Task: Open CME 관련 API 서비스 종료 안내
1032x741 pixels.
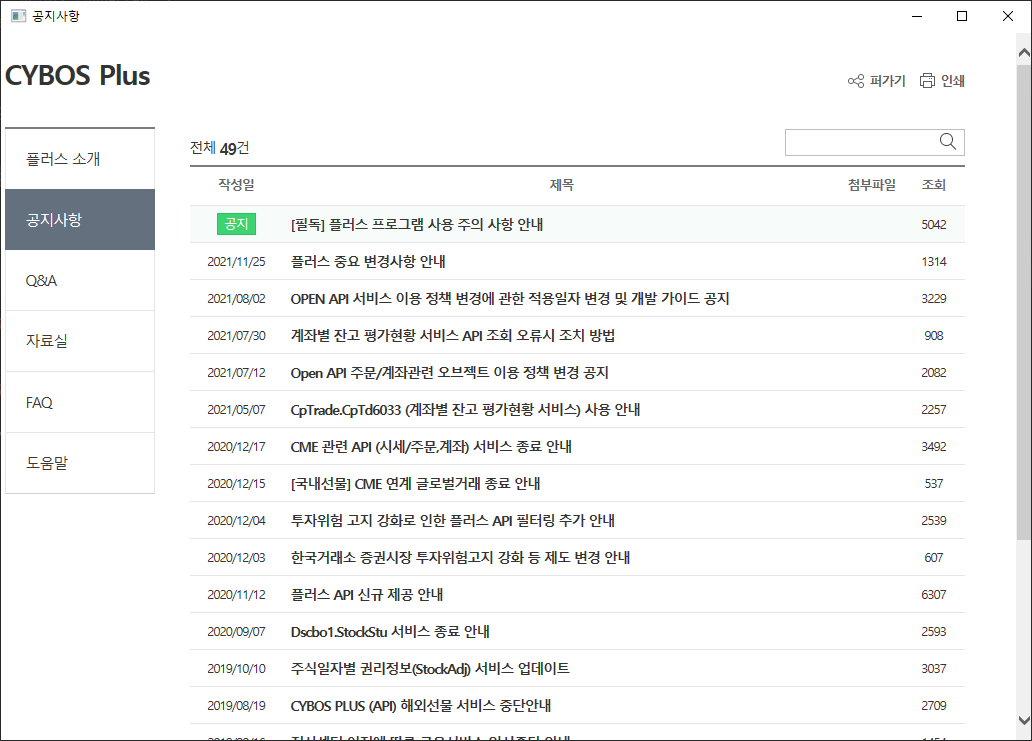Action: tap(431, 447)
